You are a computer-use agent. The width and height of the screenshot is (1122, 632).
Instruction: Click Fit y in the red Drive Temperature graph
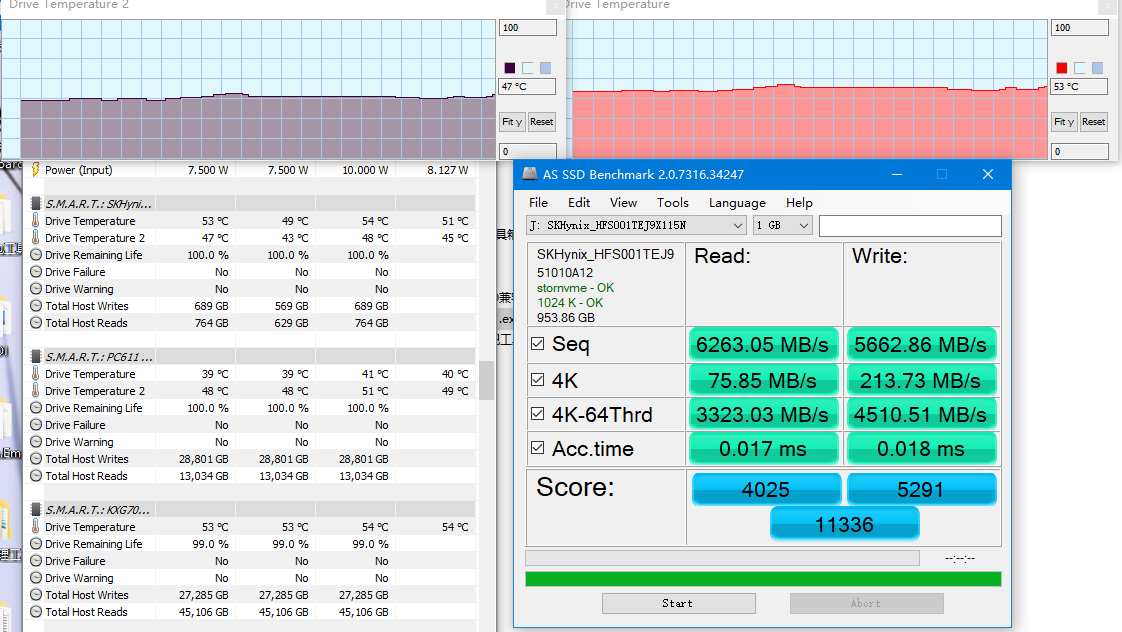point(1063,122)
